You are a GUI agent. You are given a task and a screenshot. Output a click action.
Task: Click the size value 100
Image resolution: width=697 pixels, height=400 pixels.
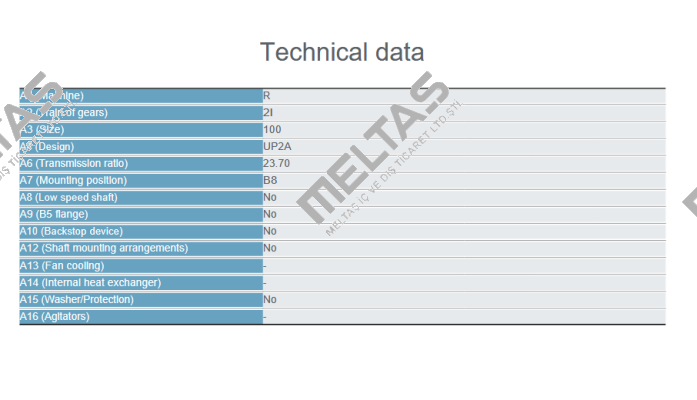[x=272, y=129]
